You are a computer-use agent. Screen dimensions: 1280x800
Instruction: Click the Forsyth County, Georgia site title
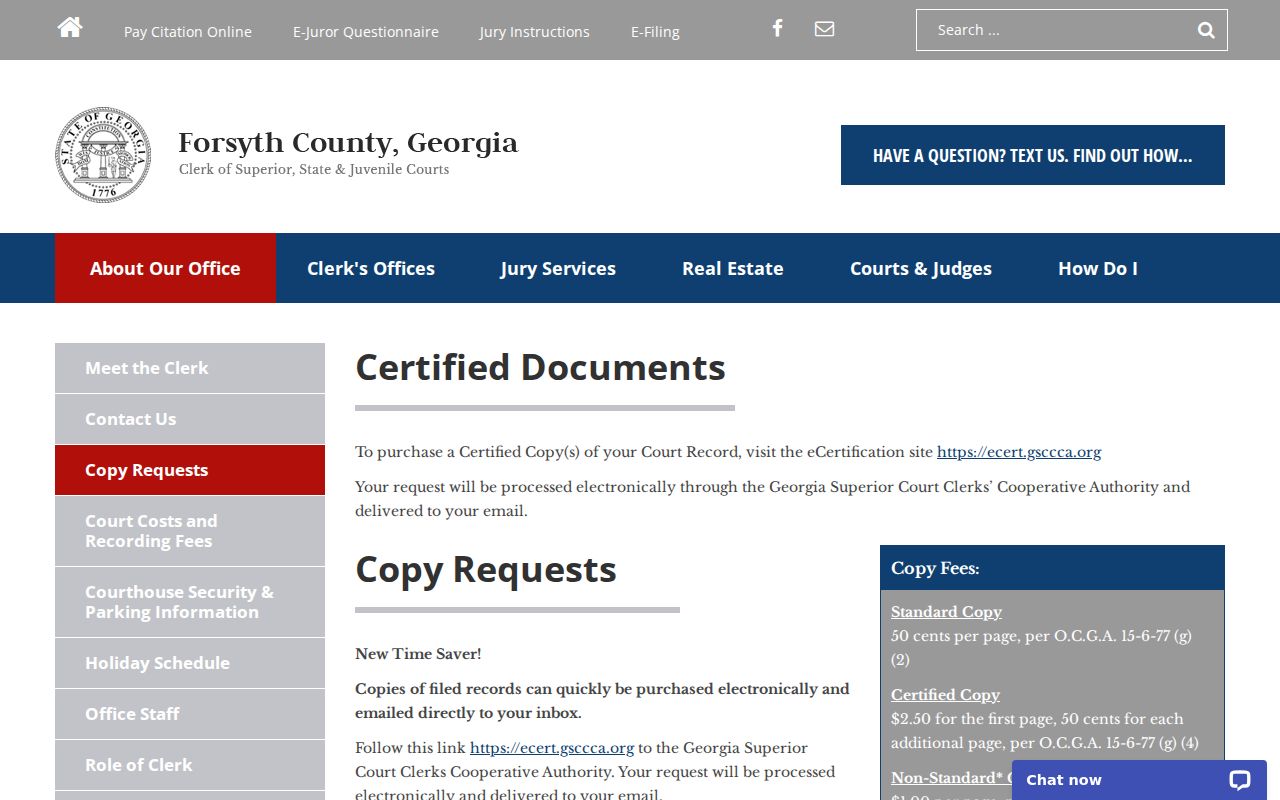click(348, 143)
